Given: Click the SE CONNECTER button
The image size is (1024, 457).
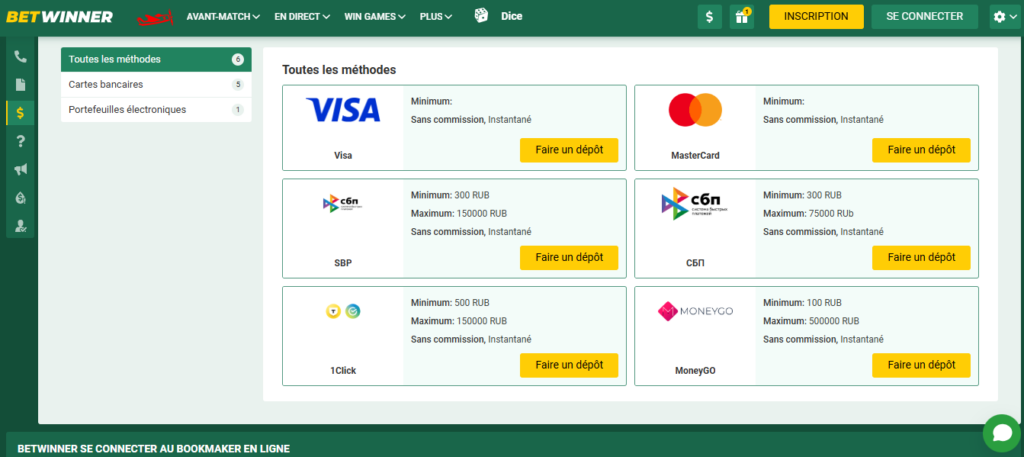Looking at the screenshot, I should point(925,17).
